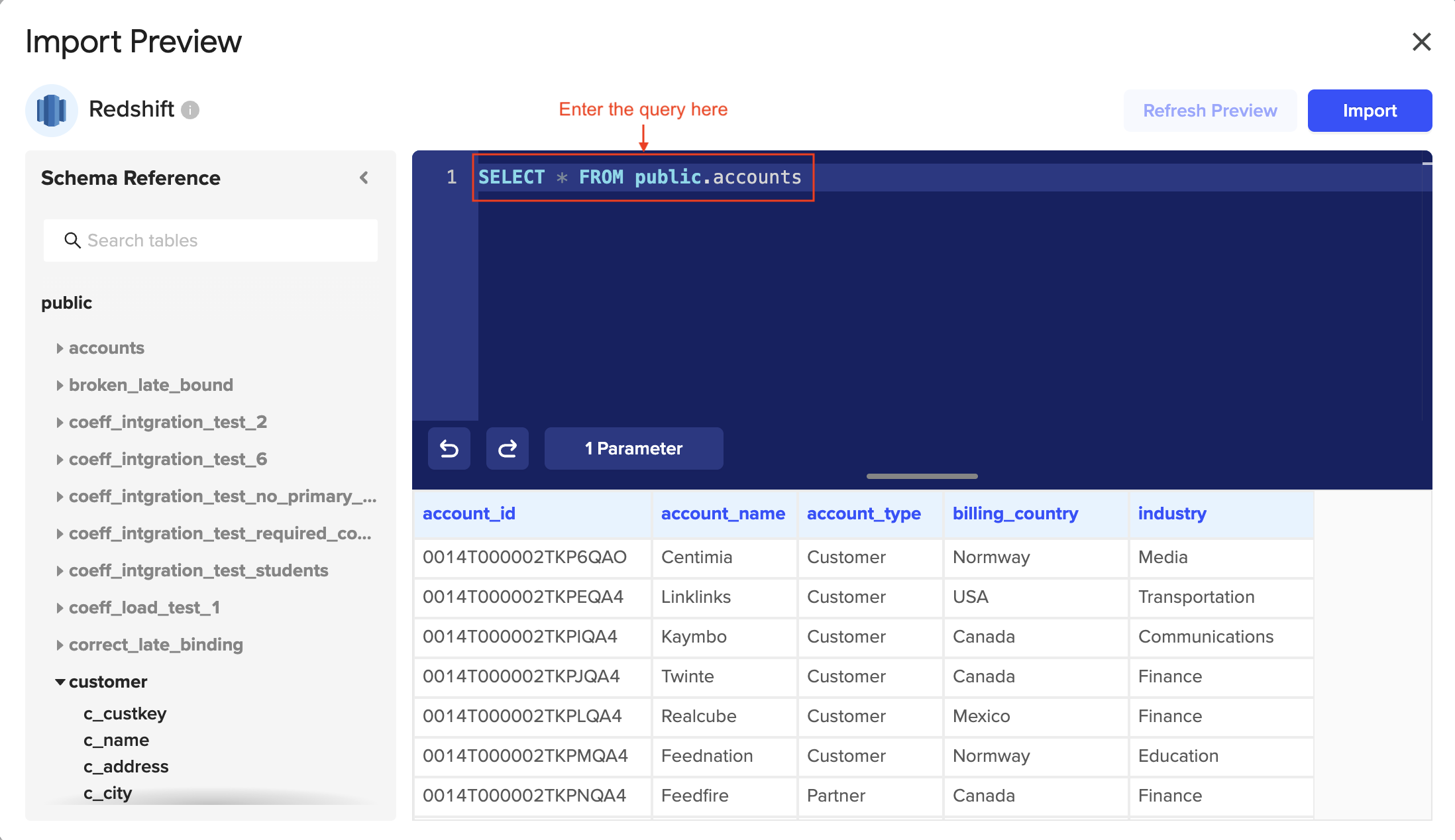Select the c_custkey column
1455x840 pixels.
coord(125,713)
